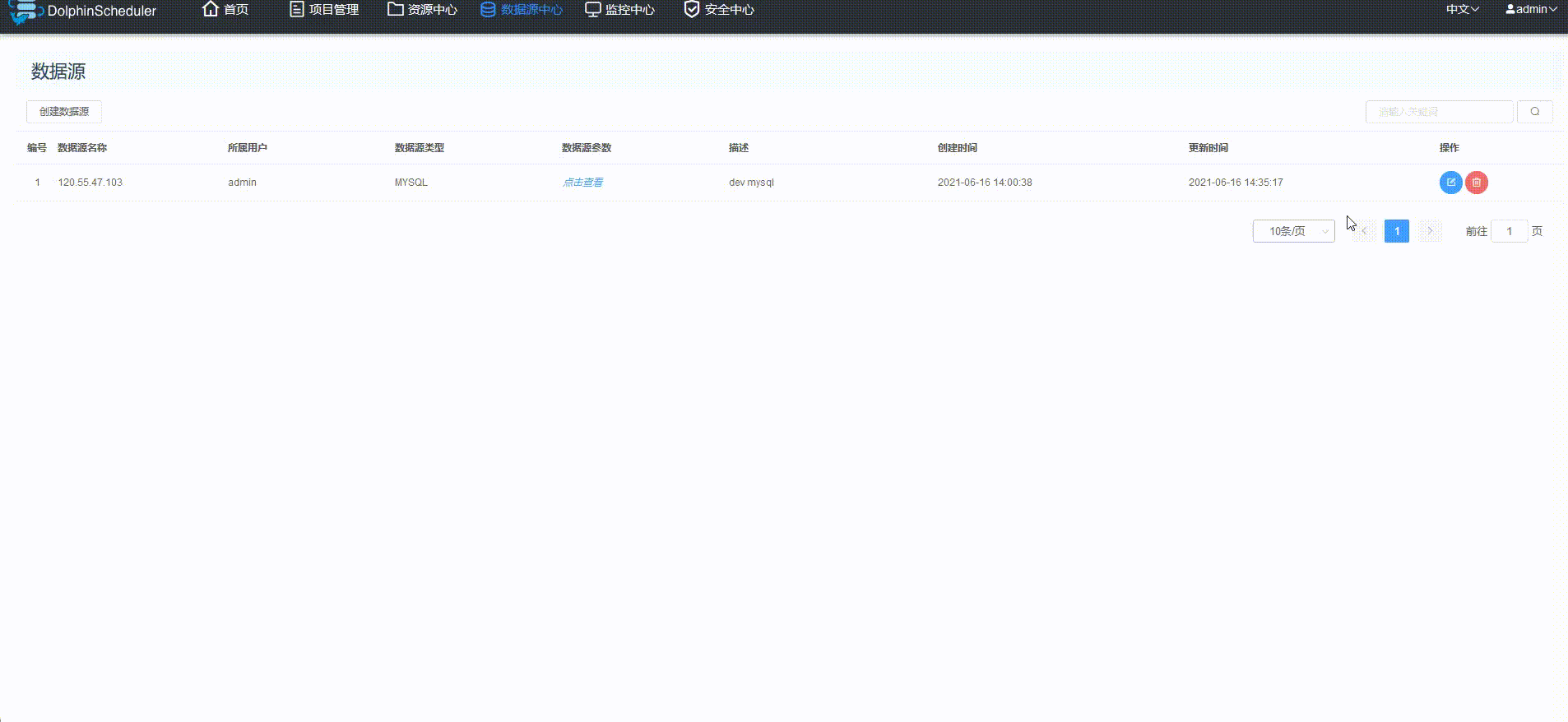Viewport: 1568px width, 722px height.
Task: Click update time 2021-06-16 14:35:17
Action: 1236,183
